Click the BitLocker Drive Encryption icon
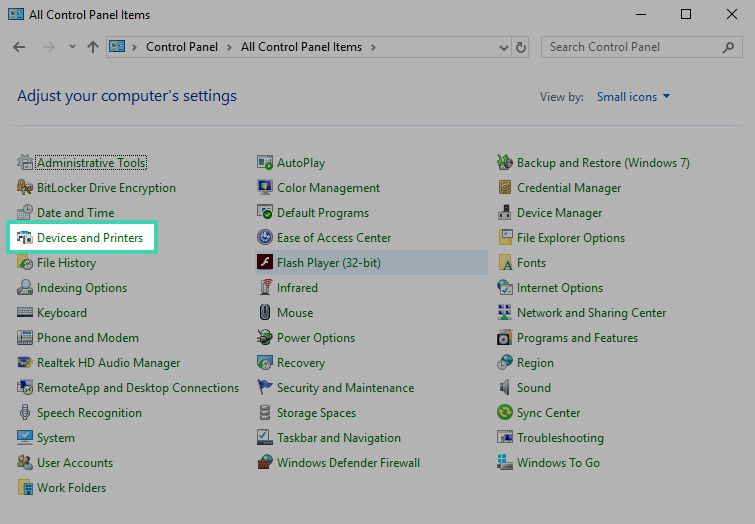This screenshot has width=755, height=524. click(25, 188)
